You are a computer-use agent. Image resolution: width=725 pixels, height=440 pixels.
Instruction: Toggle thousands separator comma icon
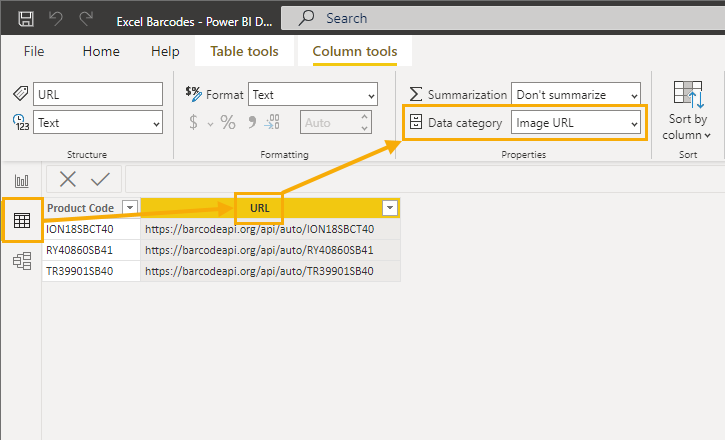[x=252, y=122]
